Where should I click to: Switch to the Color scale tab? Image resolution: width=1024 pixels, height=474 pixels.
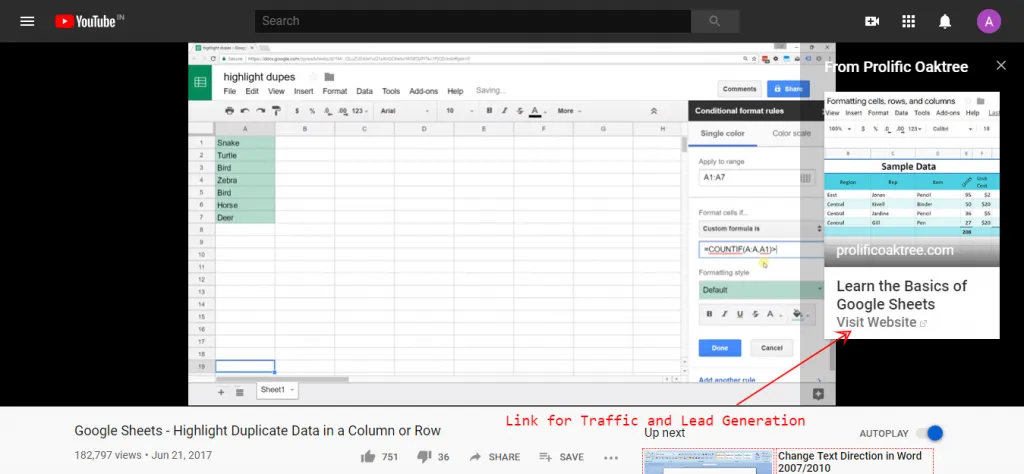click(x=792, y=134)
